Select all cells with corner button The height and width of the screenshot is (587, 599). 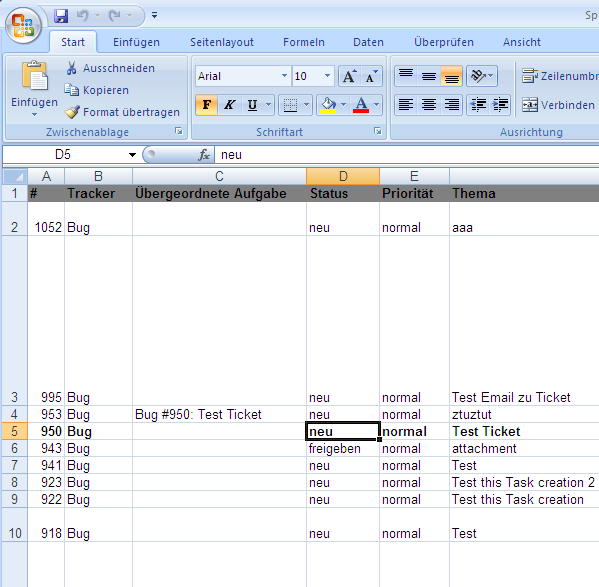pyautogui.click(x=15, y=176)
